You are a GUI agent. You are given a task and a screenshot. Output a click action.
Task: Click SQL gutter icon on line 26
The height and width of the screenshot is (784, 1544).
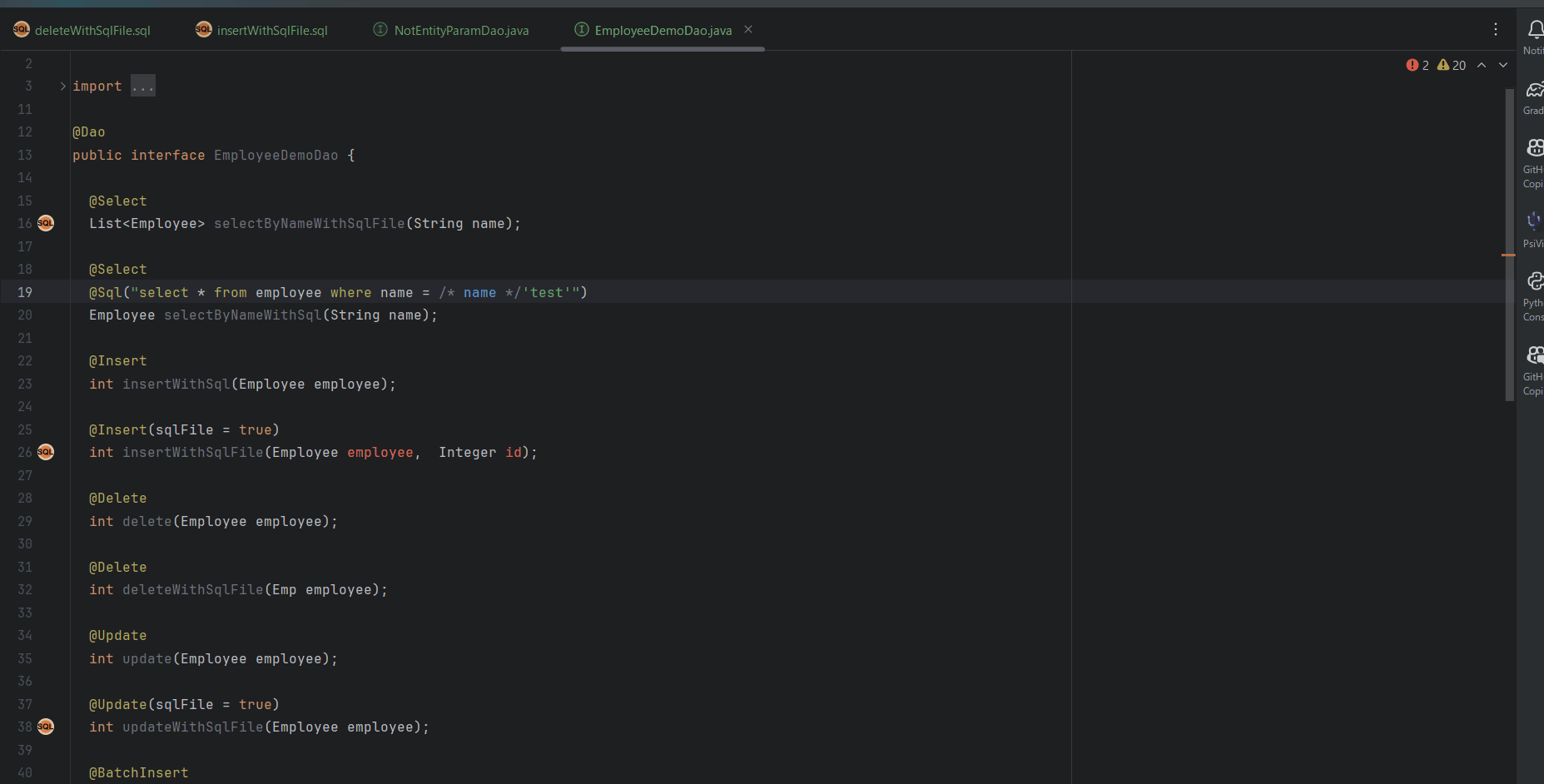point(46,452)
